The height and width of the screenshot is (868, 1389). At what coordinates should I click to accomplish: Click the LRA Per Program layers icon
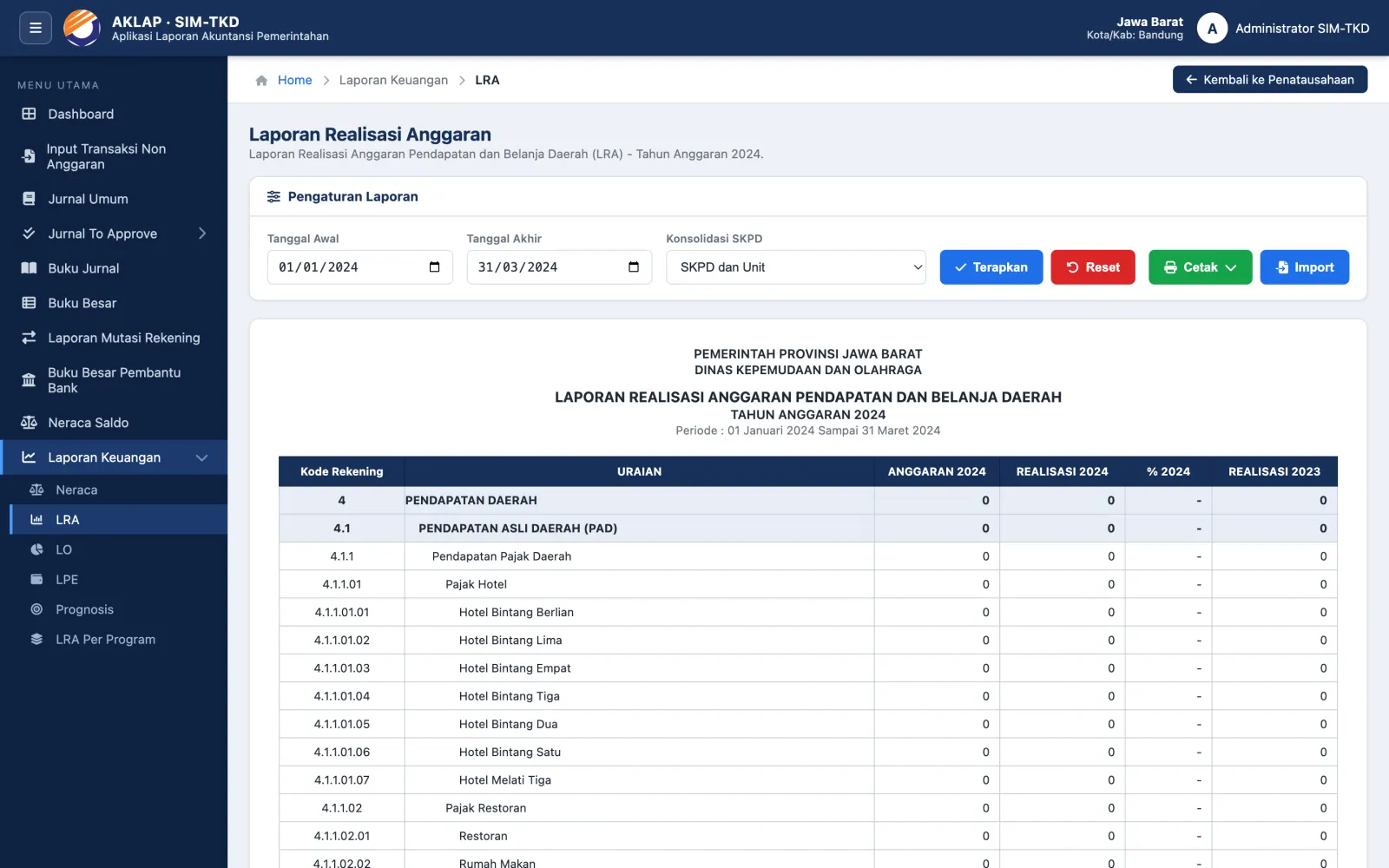tap(36, 639)
